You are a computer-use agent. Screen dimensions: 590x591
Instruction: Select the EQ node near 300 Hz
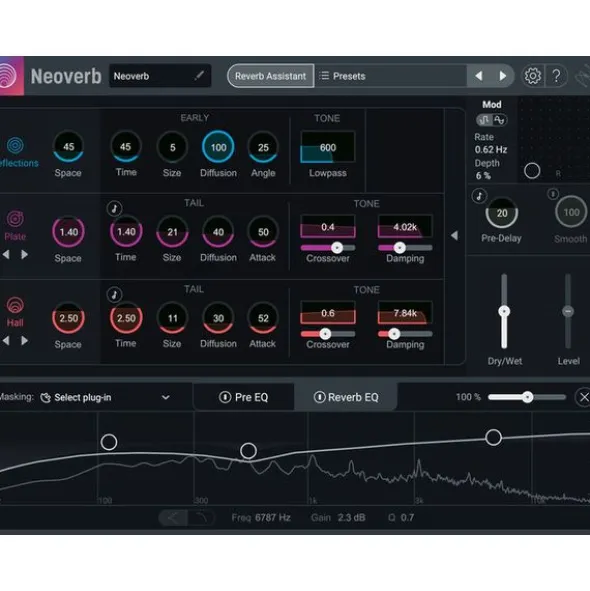click(x=248, y=450)
